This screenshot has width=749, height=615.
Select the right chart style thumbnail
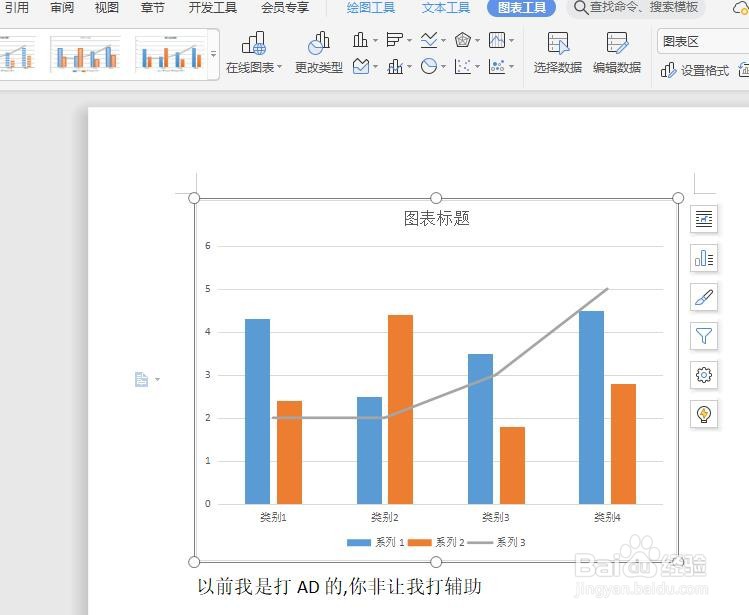(x=171, y=54)
